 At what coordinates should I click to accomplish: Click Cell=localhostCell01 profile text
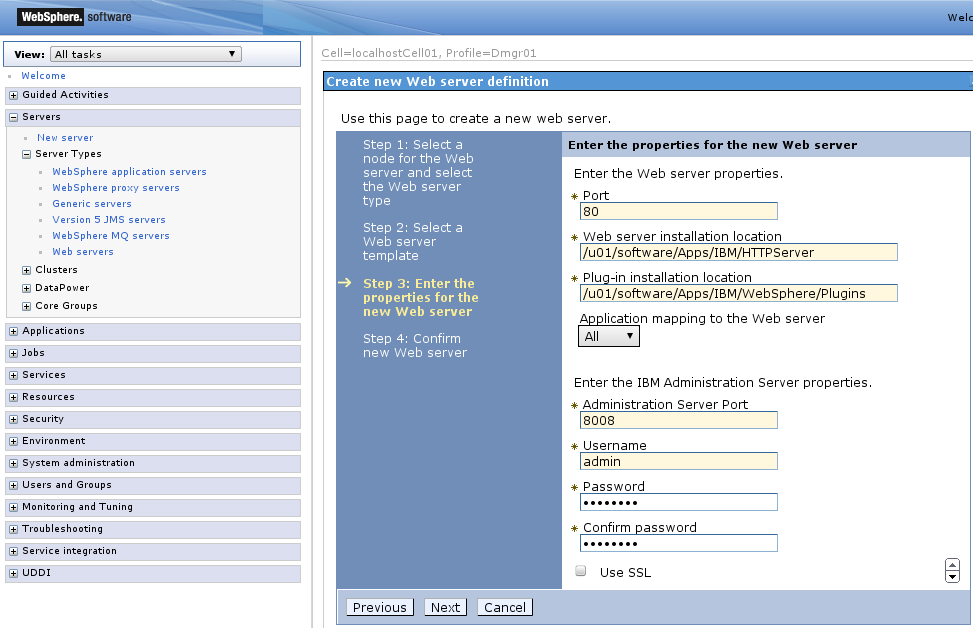point(429,53)
